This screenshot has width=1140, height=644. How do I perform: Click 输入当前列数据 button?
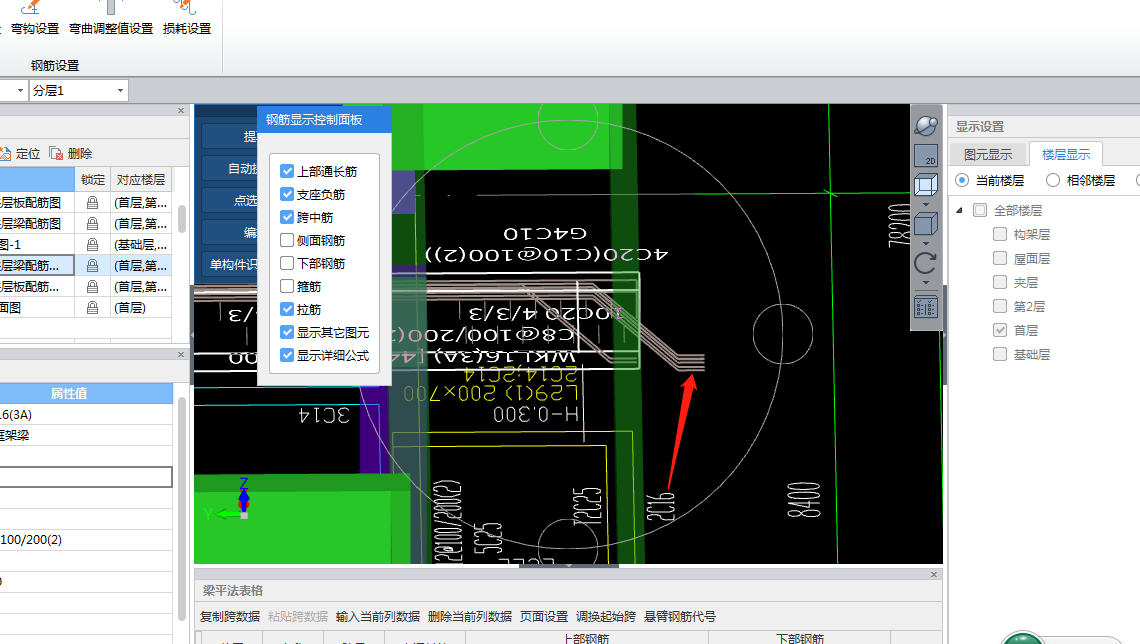click(378, 616)
